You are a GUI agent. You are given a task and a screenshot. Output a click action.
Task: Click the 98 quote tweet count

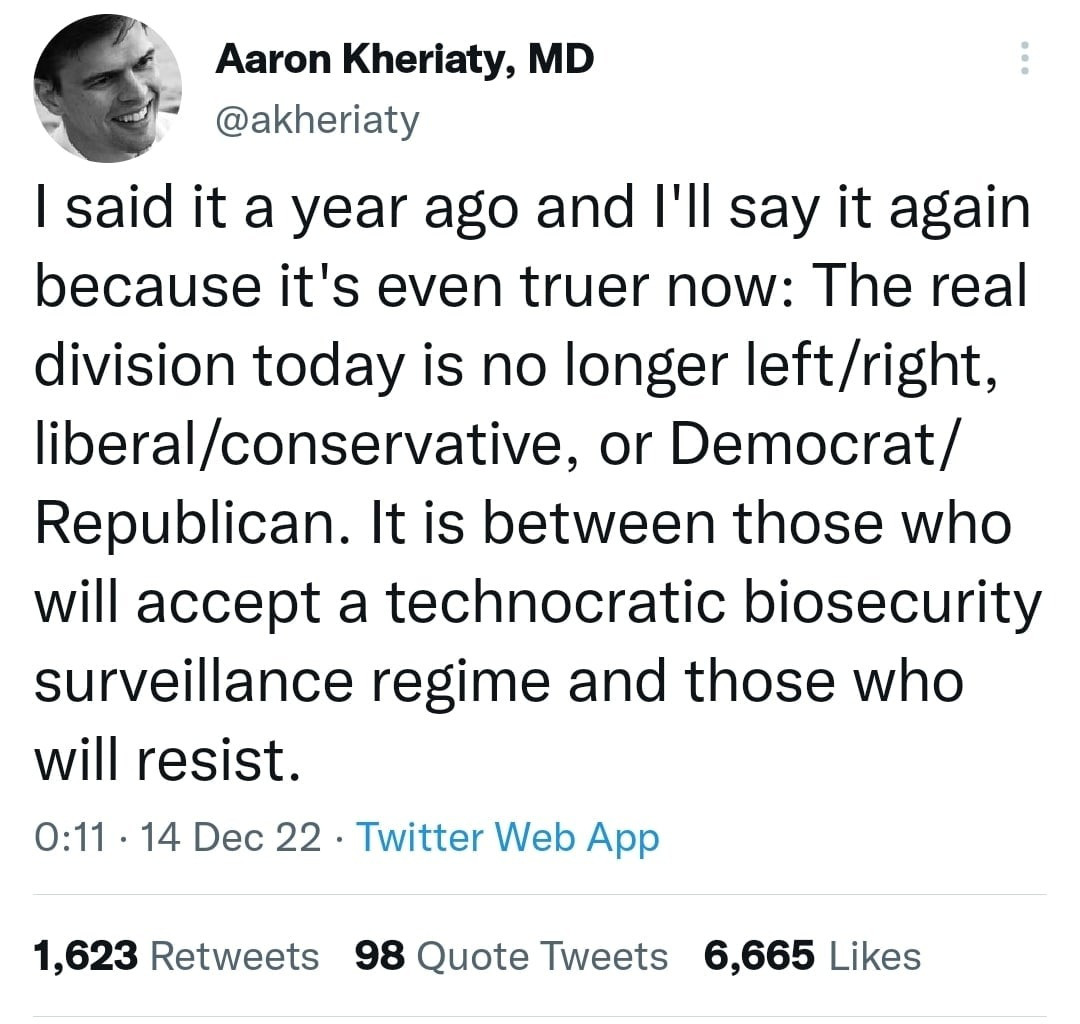380,956
